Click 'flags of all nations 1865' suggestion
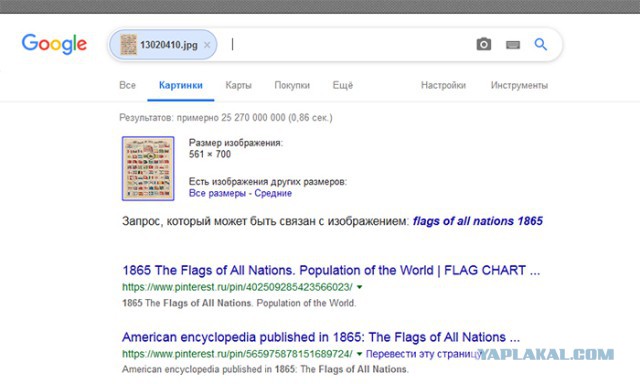Viewport: 640px width, 384px height. pyautogui.click(x=478, y=221)
